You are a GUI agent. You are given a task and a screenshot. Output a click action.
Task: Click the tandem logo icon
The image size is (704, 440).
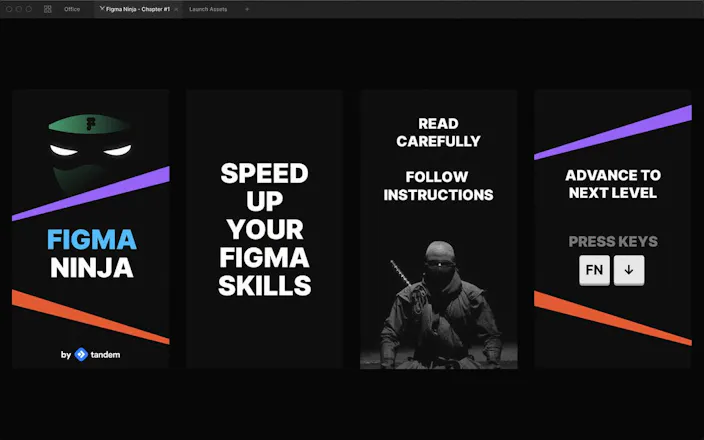[x=81, y=354]
